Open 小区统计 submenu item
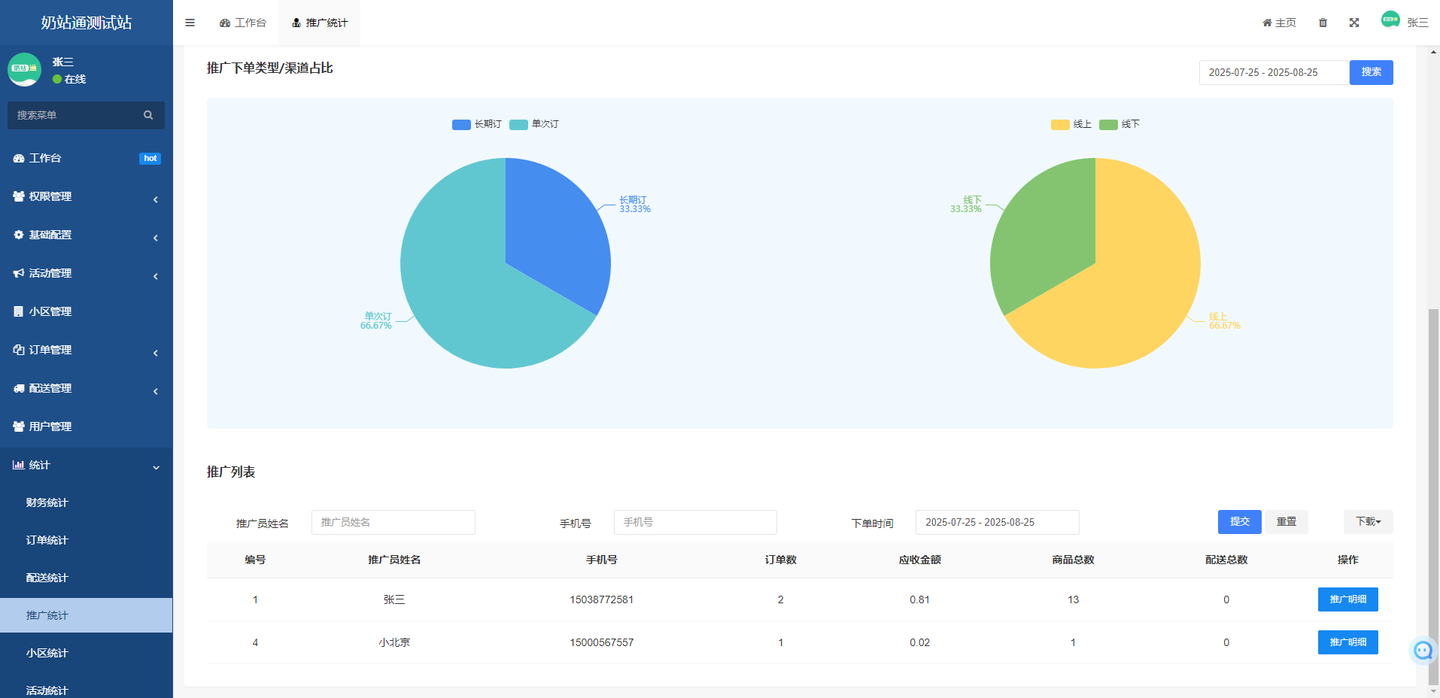The width and height of the screenshot is (1440, 698). tap(86, 653)
